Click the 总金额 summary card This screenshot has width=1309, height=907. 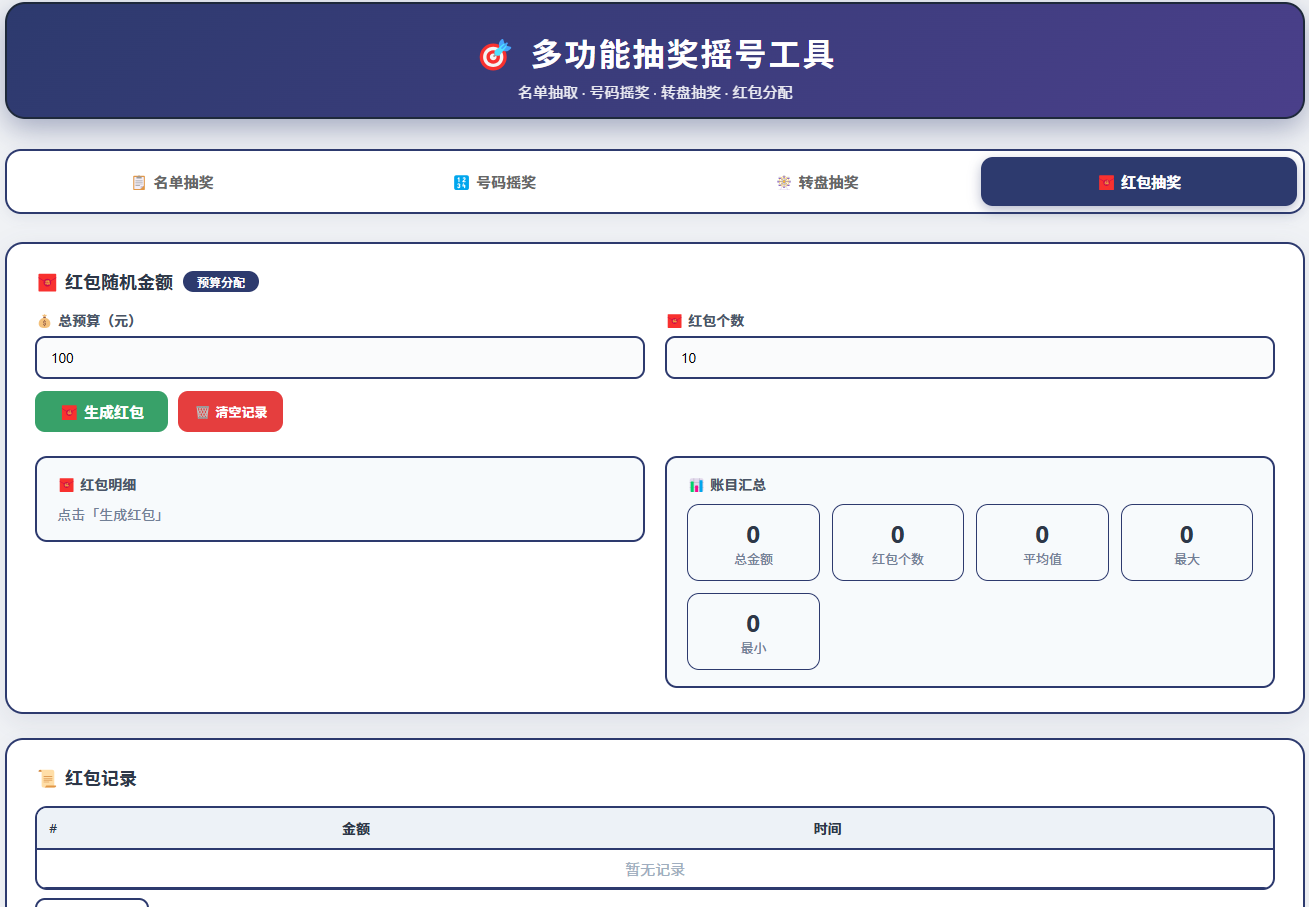tap(753, 542)
